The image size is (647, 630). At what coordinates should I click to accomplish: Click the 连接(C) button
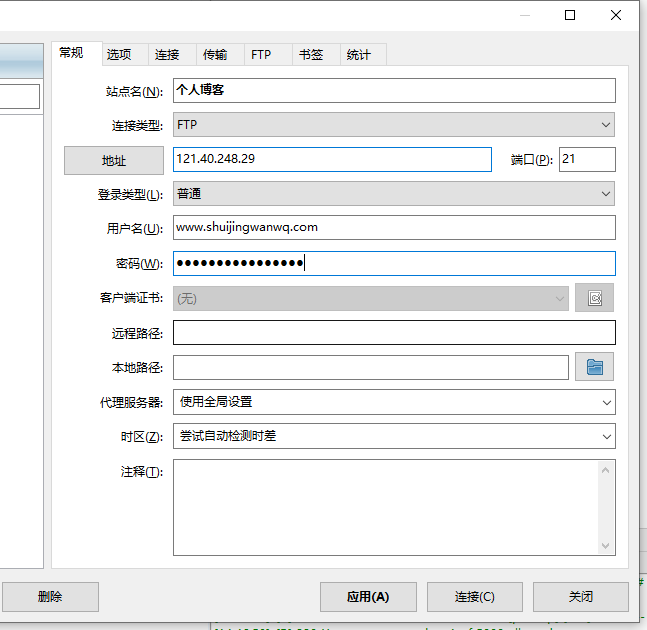(474, 597)
